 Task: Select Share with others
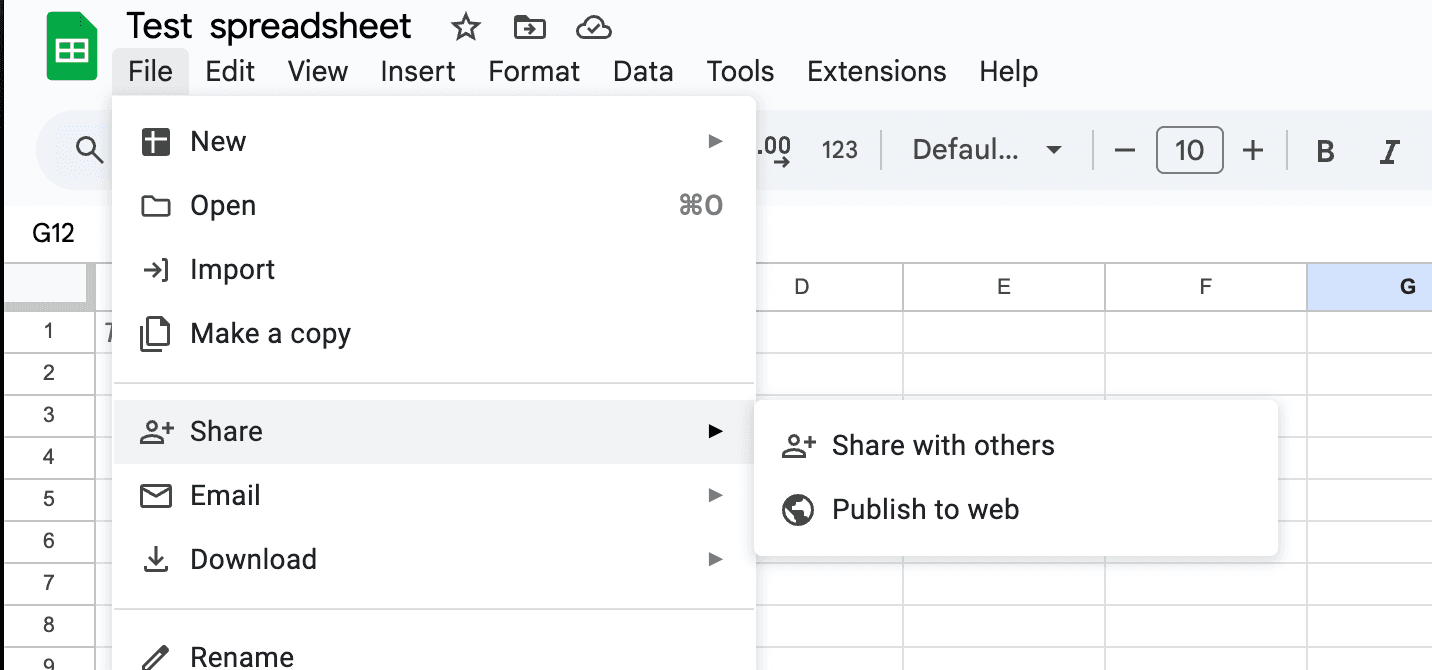pos(942,446)
